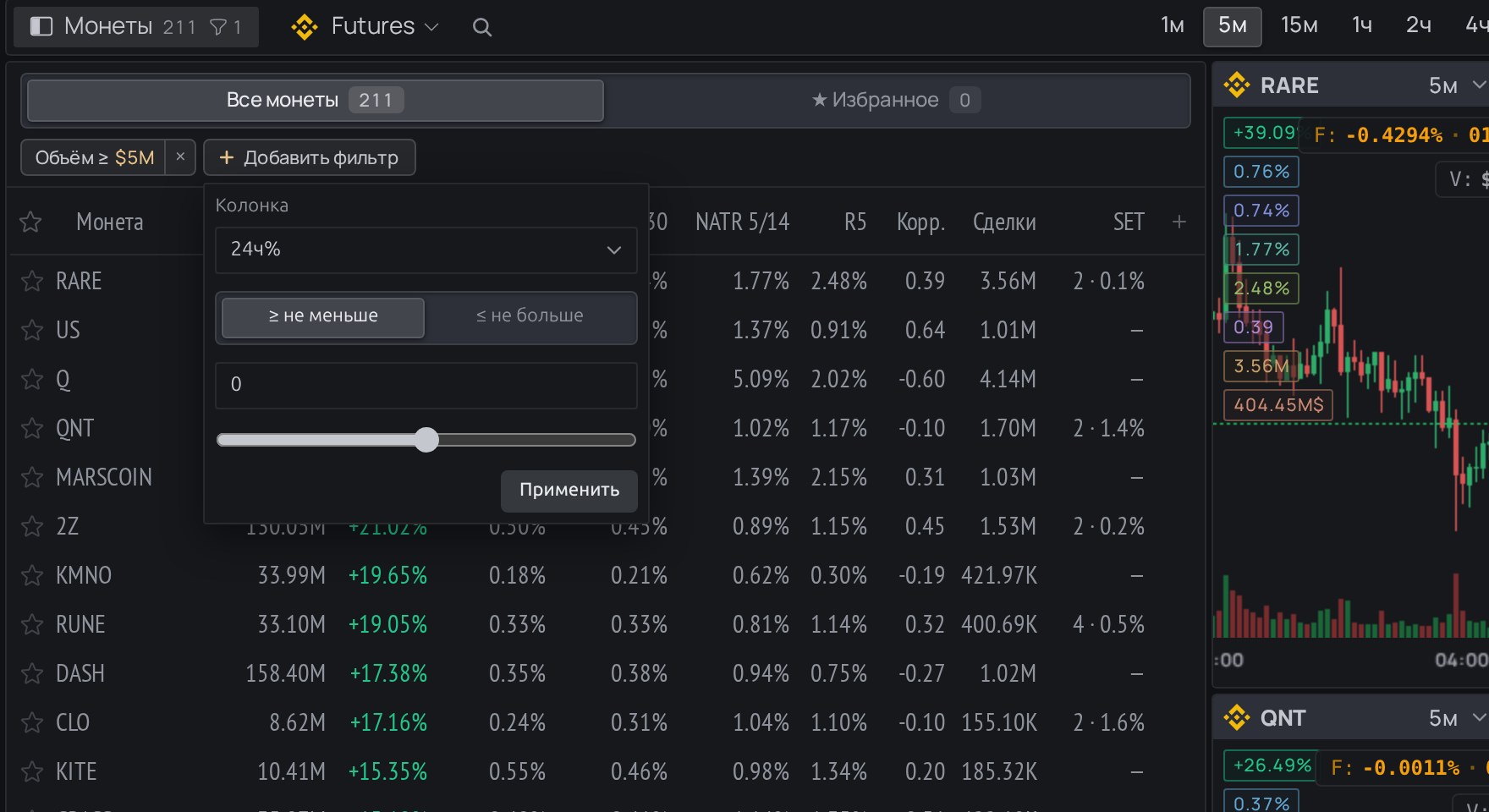
Task: Click the star icon for DASH
Action: (32, 673)
